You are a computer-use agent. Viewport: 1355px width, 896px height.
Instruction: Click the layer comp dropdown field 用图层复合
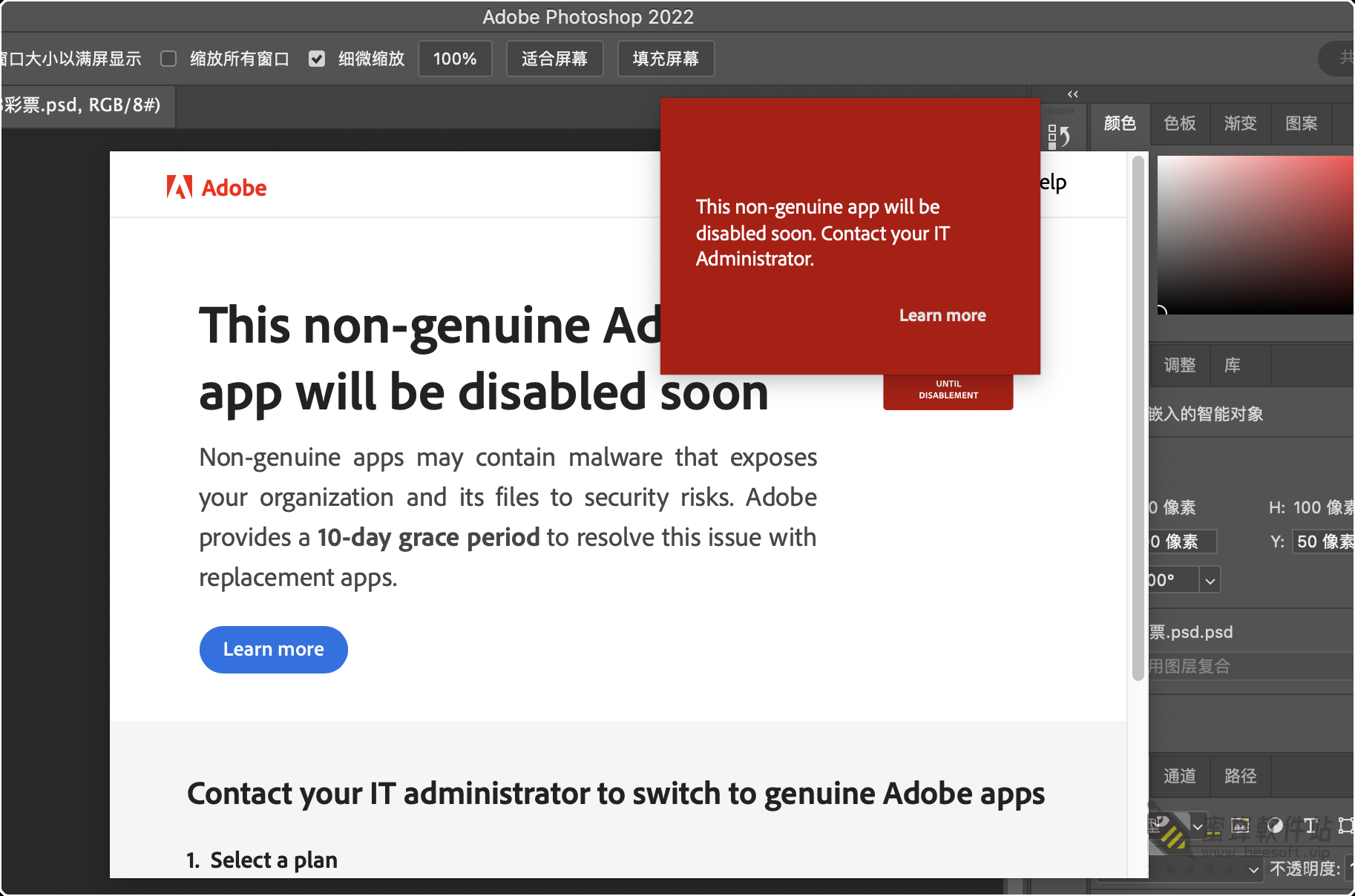(x=1251, y=666)
